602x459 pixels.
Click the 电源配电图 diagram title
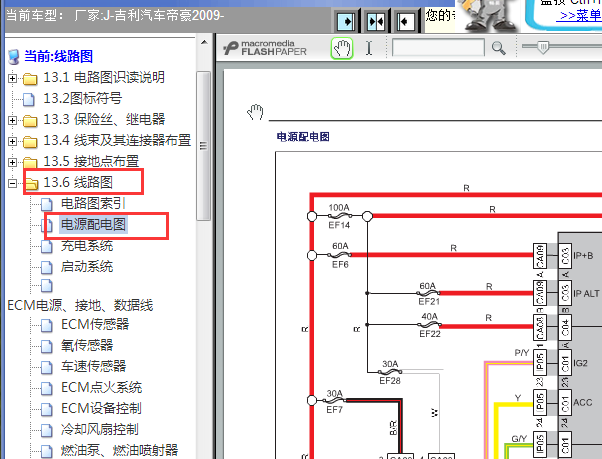coord(303,137)
